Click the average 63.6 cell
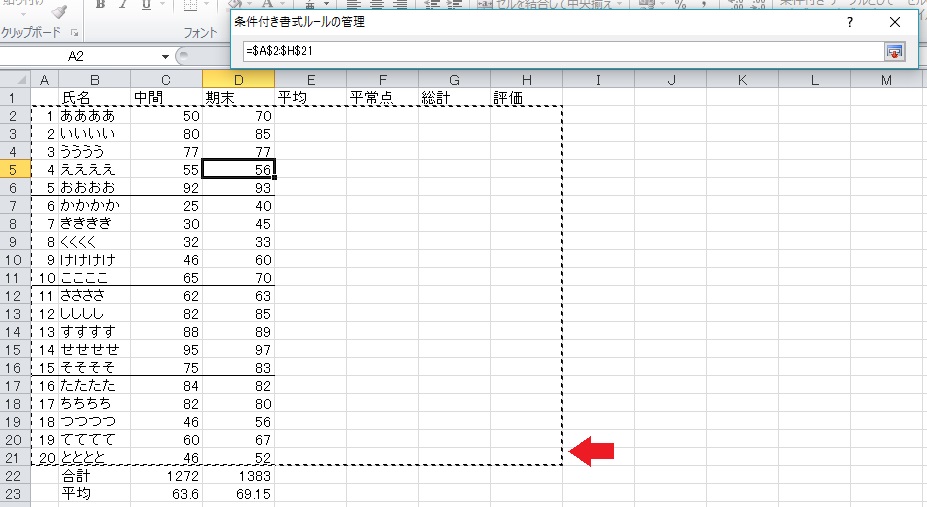The width and height of the screenshot is (927, 507). pos(166,494)
